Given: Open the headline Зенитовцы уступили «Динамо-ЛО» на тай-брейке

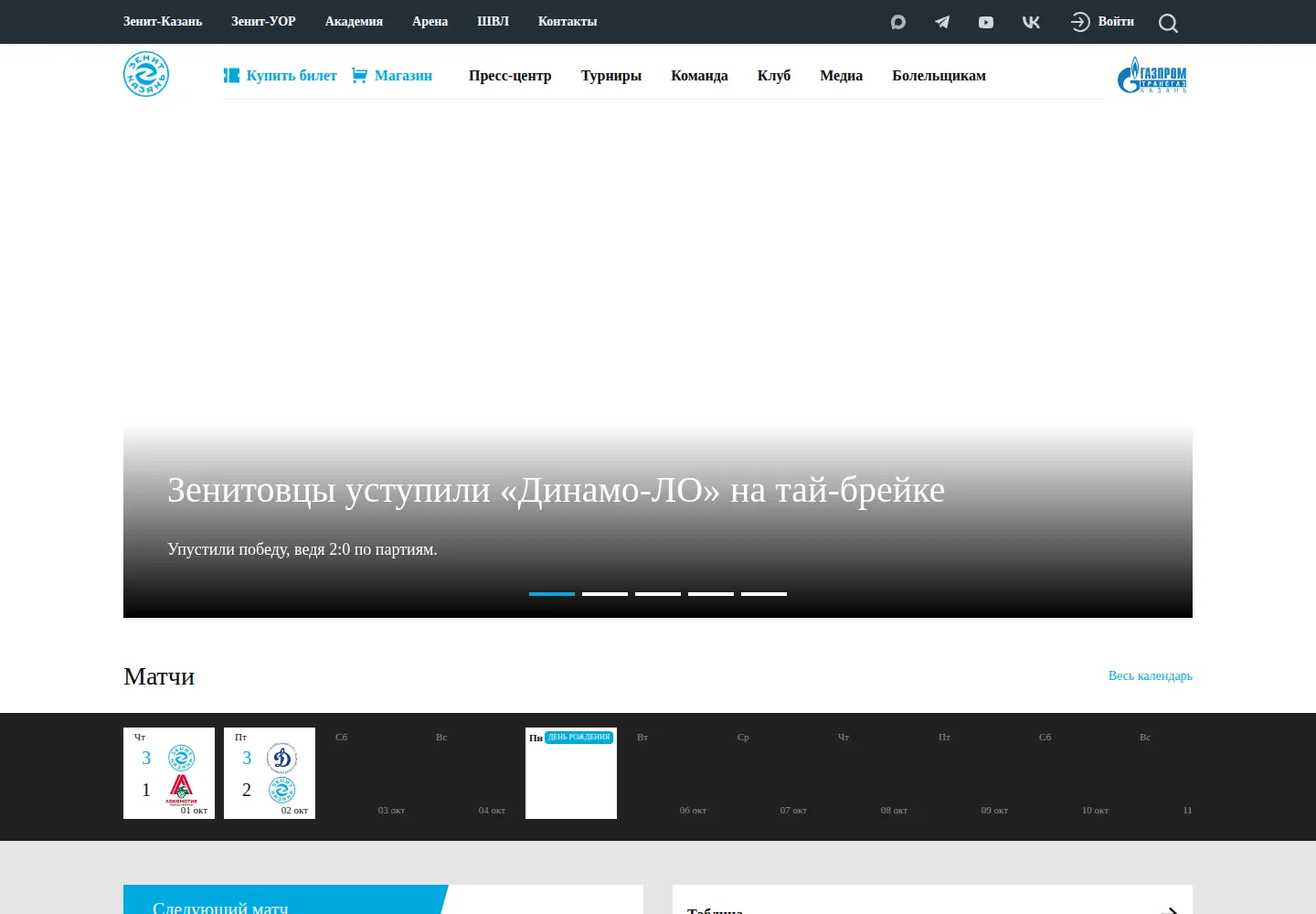Looking at the screenshot, I should click(556, 491).
